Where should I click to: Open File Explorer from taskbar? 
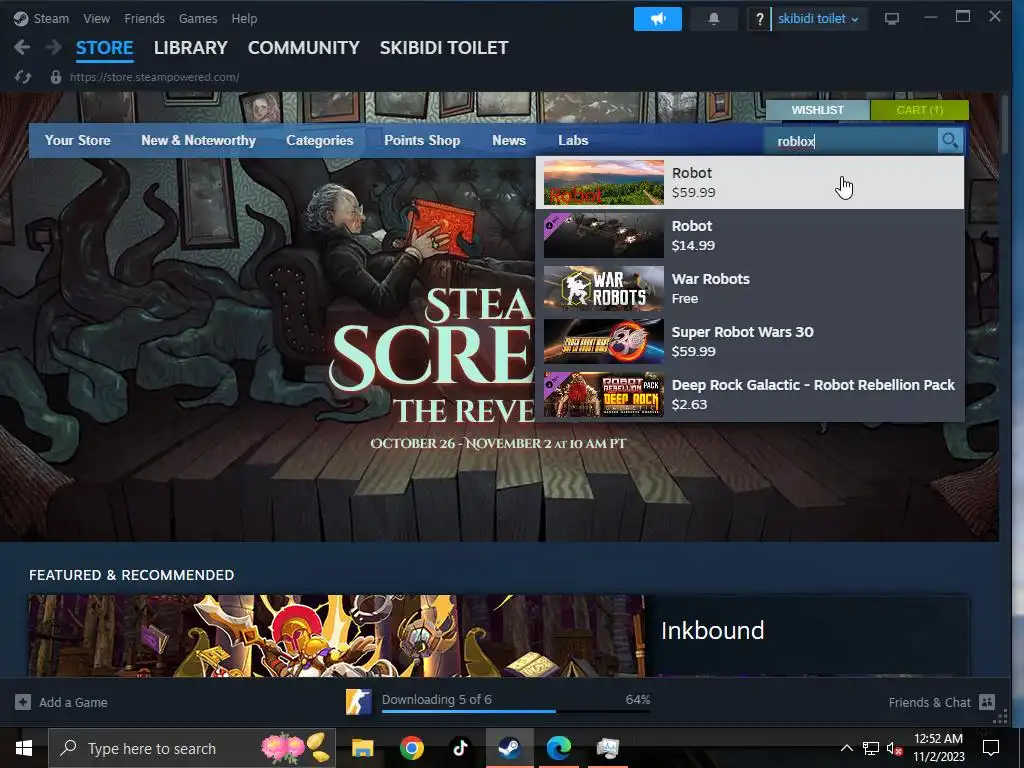(x=362, y=748)
